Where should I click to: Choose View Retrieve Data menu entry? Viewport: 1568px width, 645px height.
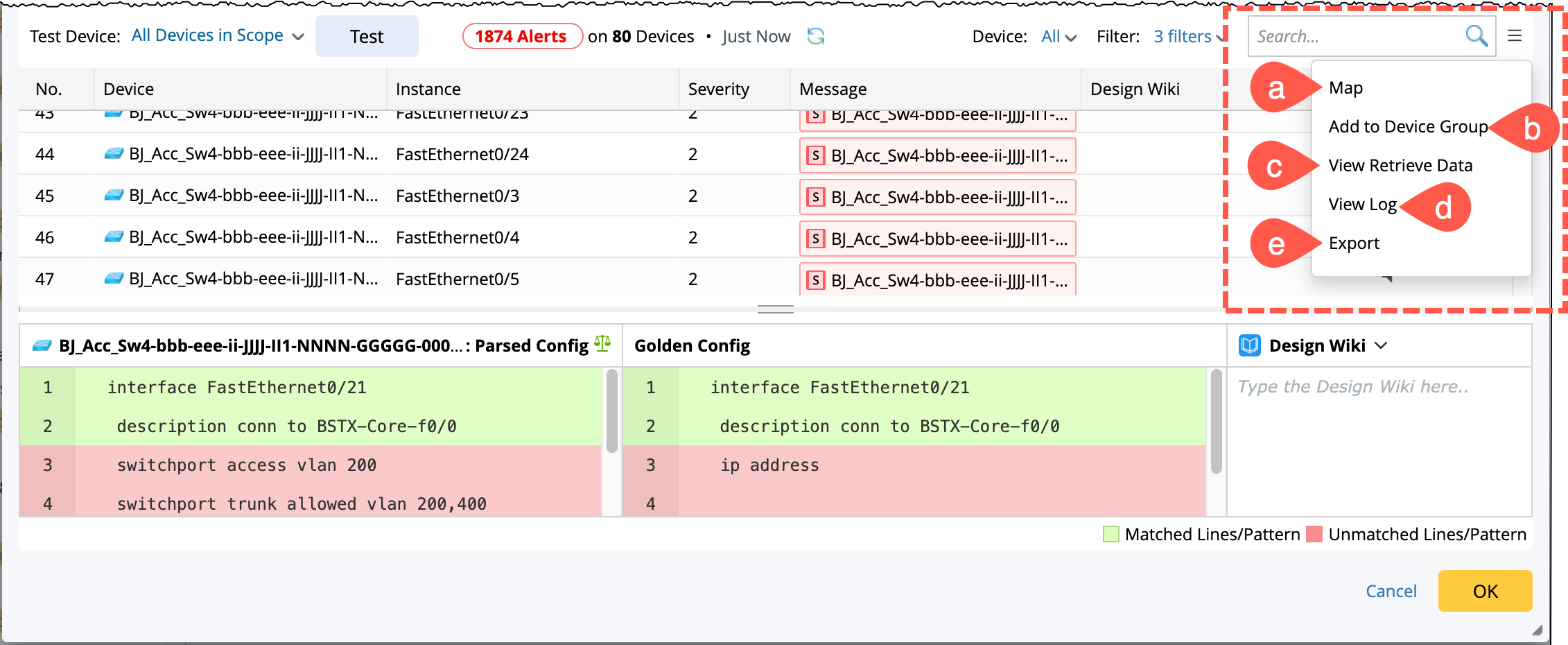click(1400, 166)
